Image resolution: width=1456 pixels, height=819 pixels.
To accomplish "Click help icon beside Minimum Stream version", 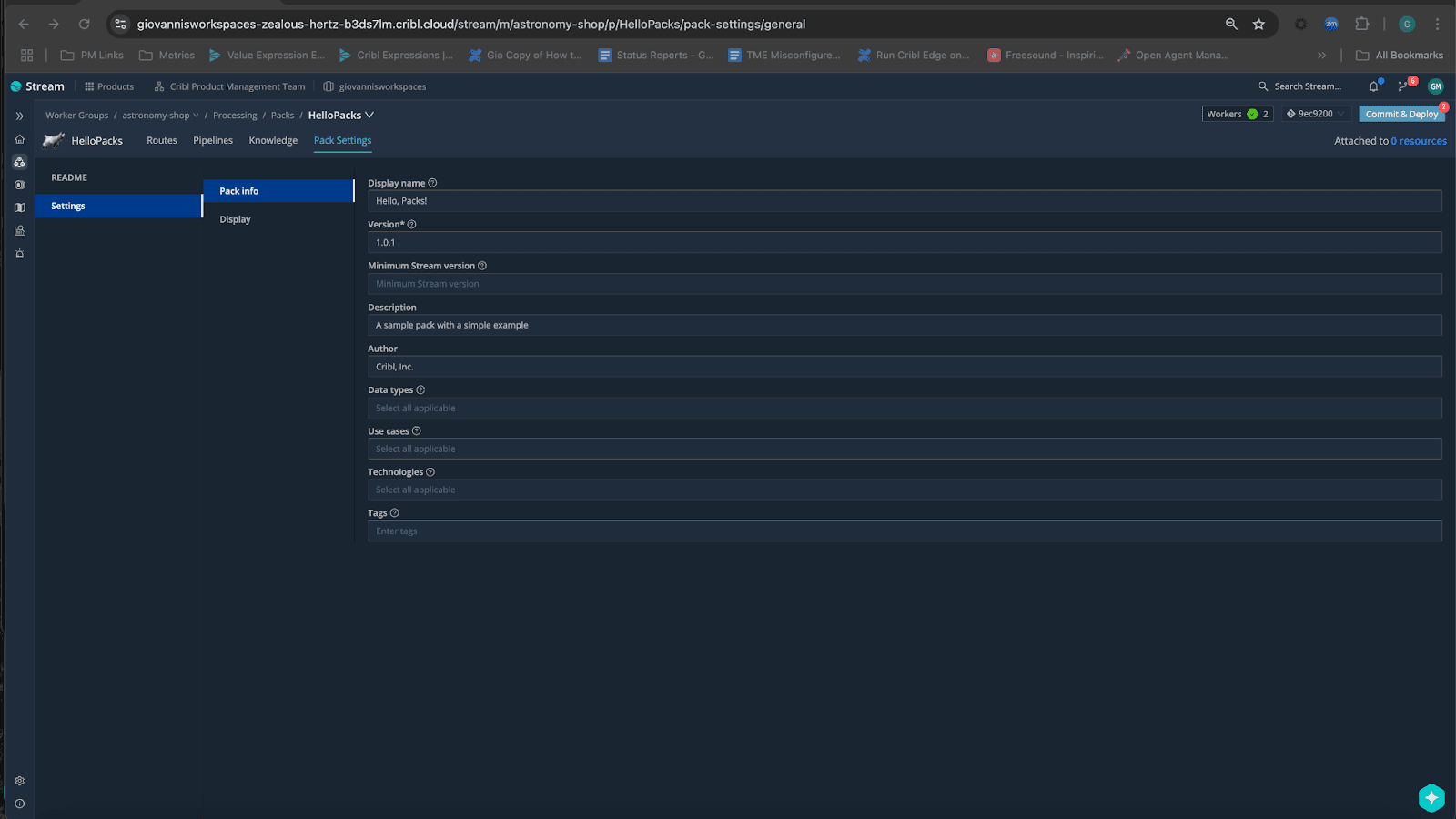I will 482,266.
